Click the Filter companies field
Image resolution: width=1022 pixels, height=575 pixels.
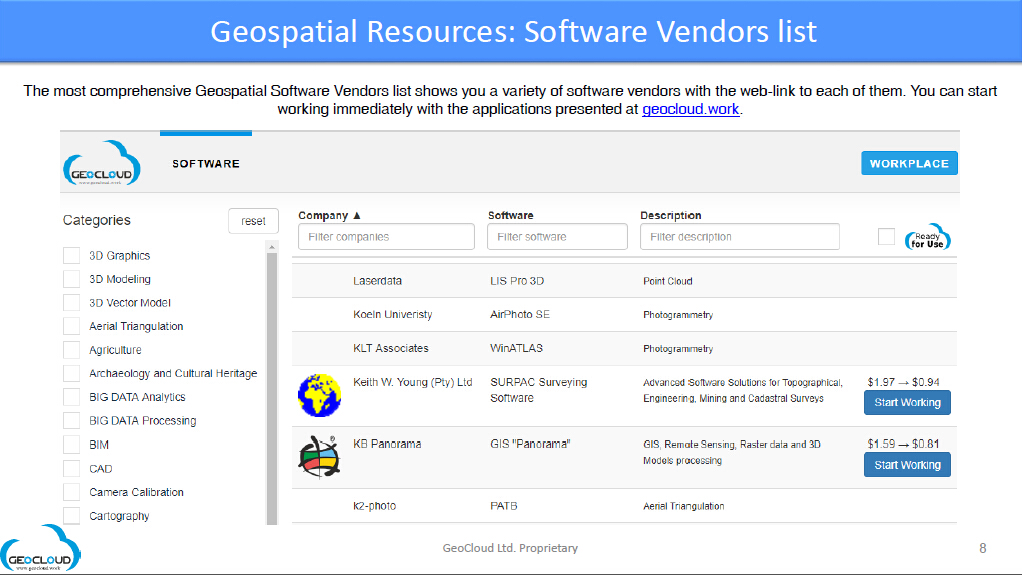[387, 237]
